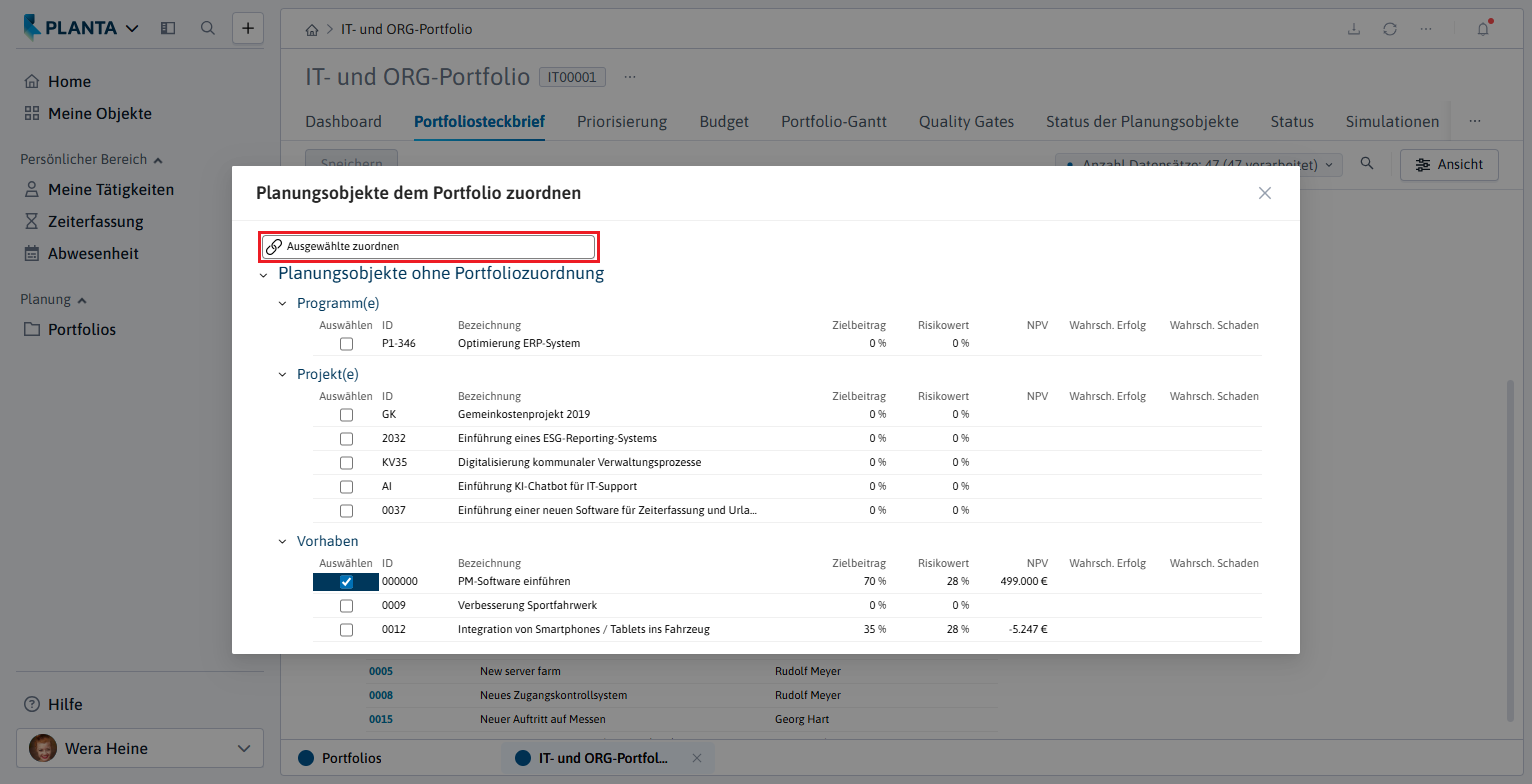Toggle the sidebar panel icon
1532x784 pixels.
(x=168, y=28)
